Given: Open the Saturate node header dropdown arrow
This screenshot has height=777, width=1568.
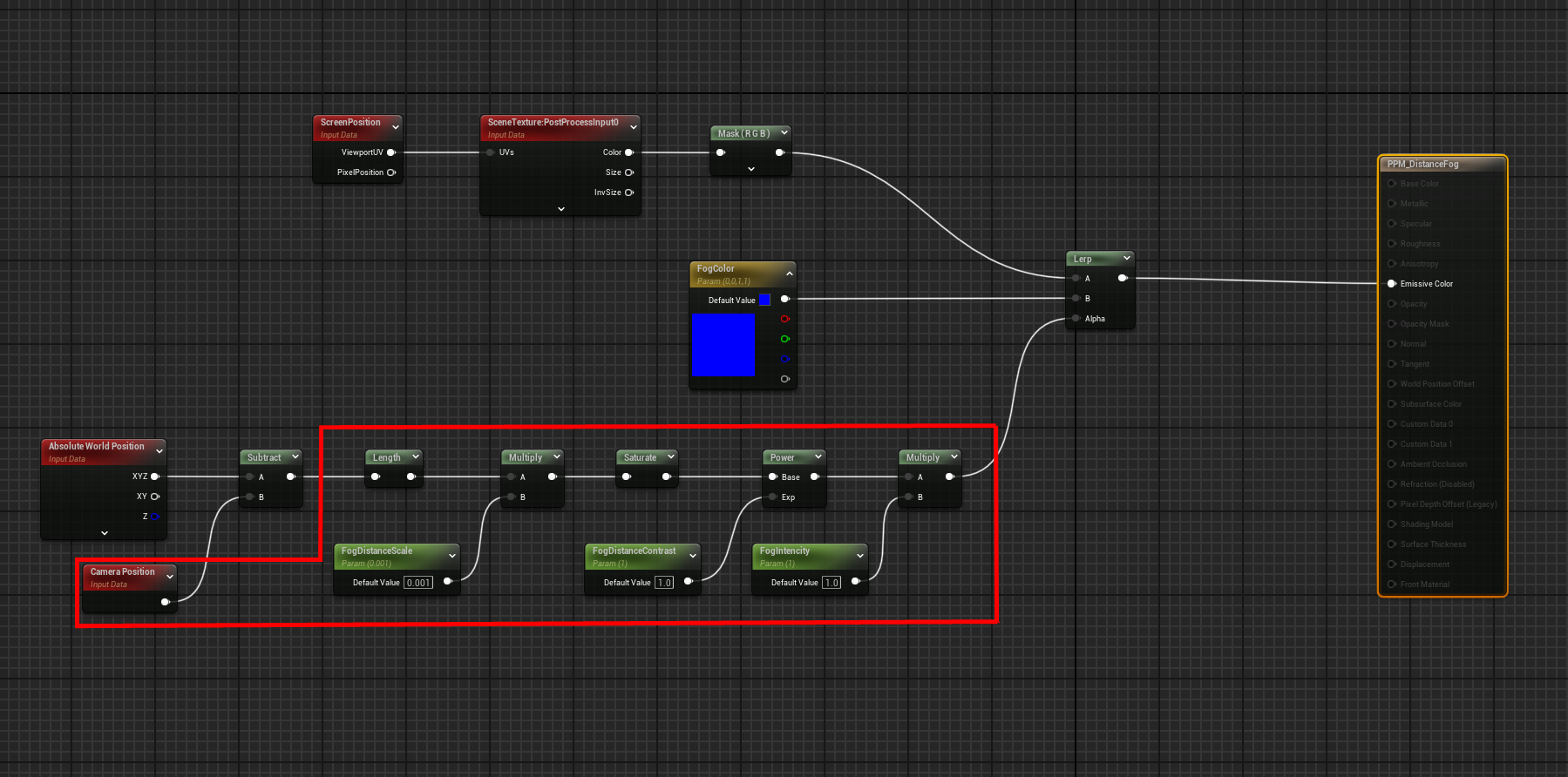Looking at the screenshot, I should tap(671, 456).
